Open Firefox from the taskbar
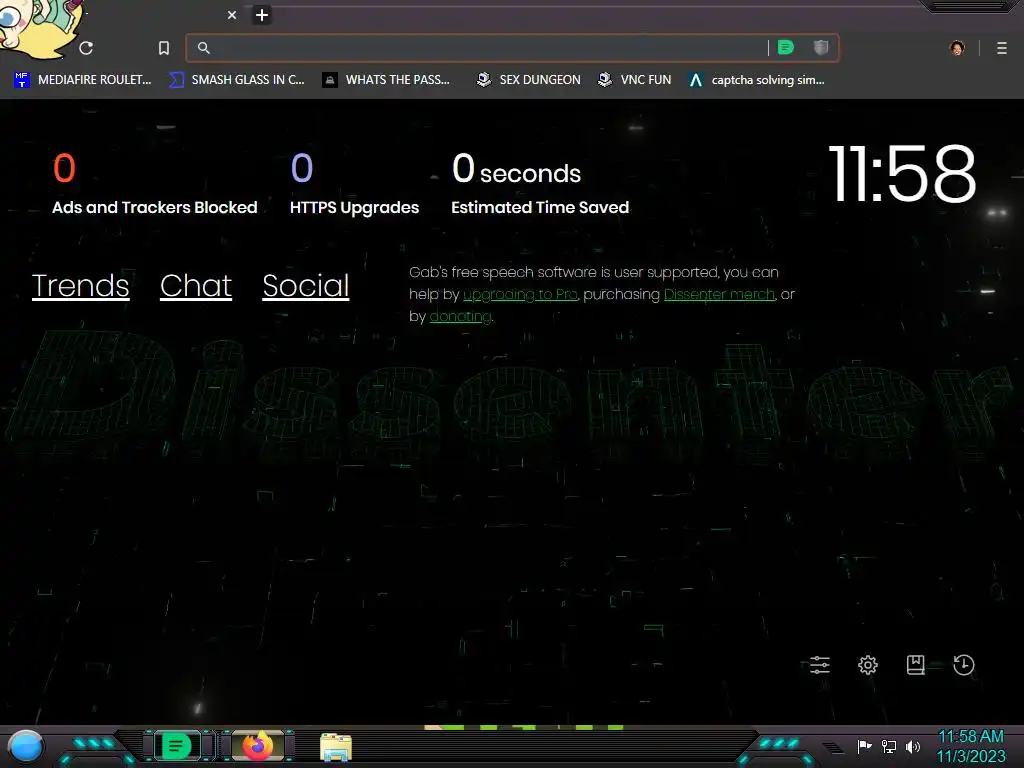 click(x=258, y=746)
